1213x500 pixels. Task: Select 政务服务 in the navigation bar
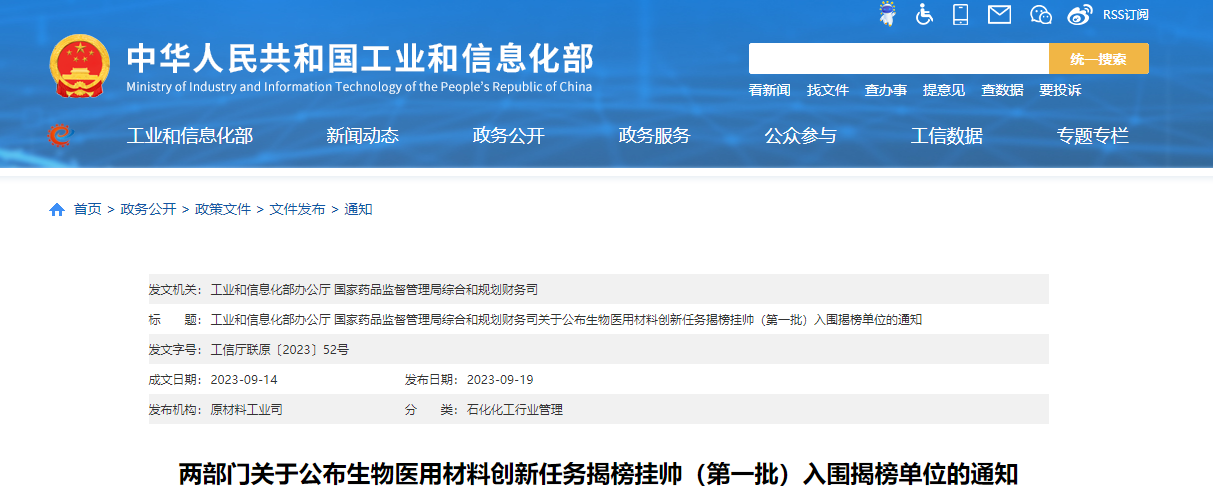[x=654, y=136]
